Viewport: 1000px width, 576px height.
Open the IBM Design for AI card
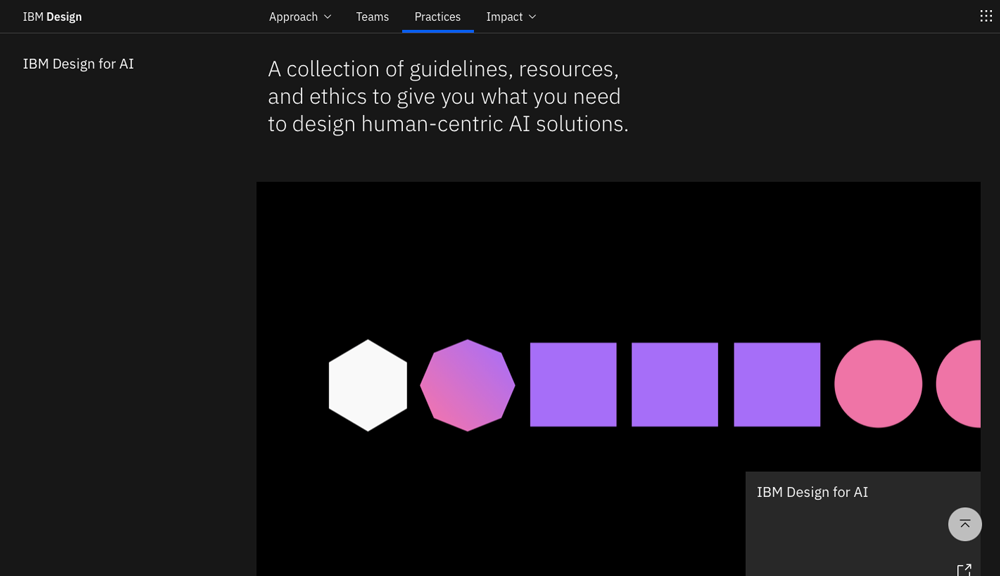tap(863, 524)
